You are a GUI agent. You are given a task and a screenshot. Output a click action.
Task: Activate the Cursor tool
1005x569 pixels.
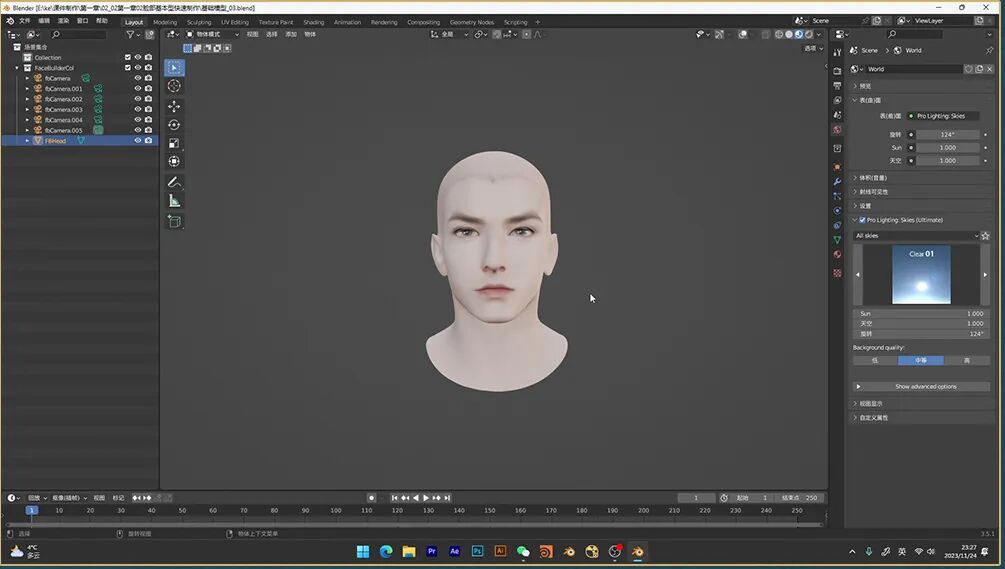point(174,86)
